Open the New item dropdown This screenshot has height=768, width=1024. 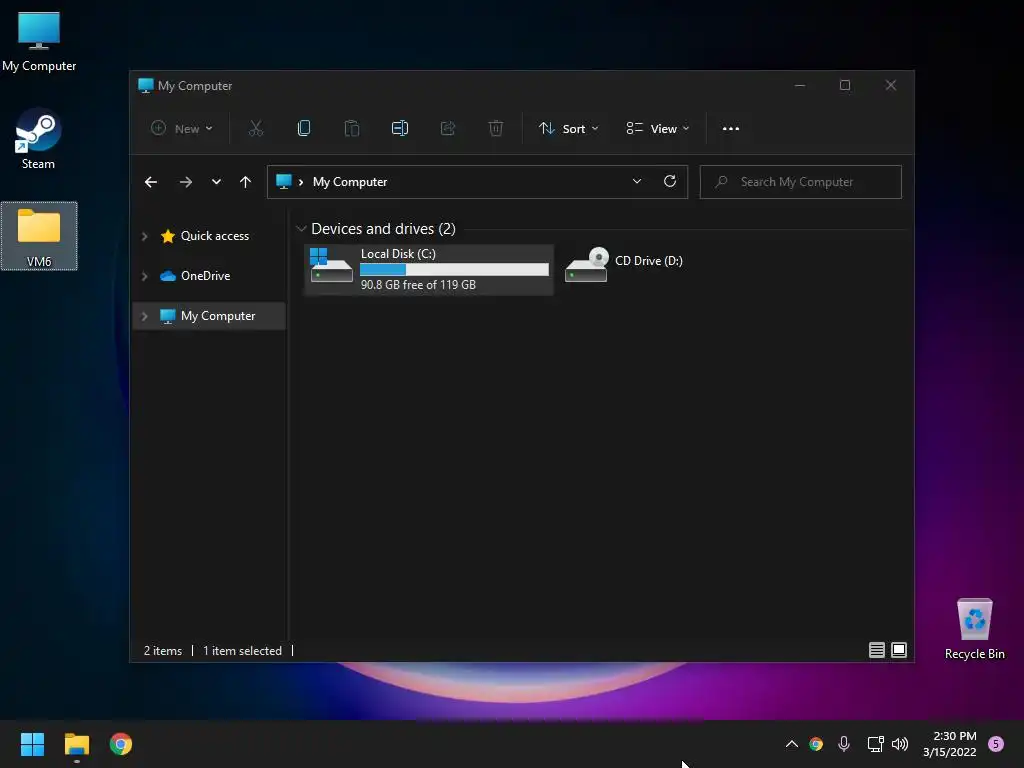coord(182,129)
